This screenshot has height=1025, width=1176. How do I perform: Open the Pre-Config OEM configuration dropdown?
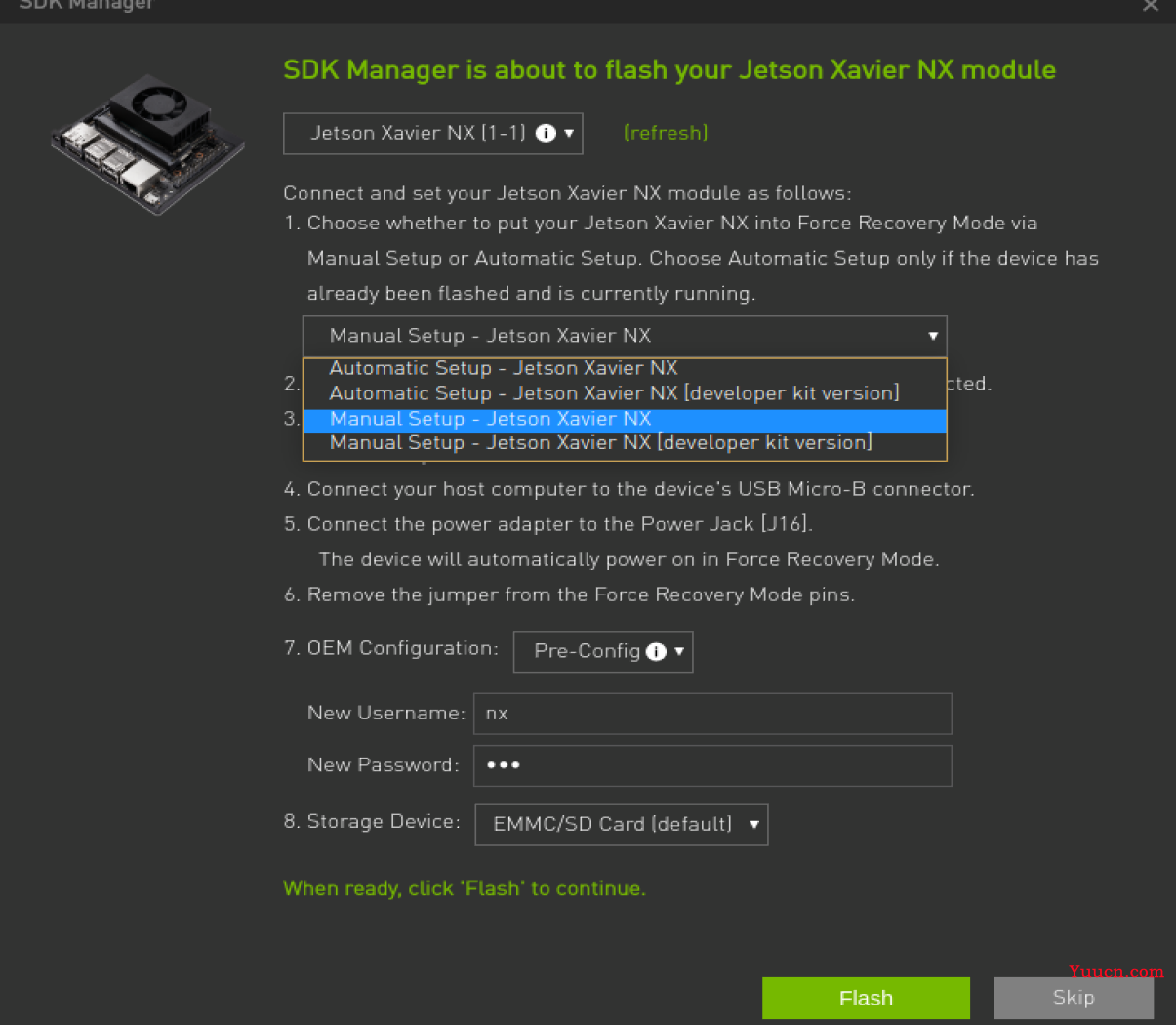click(x=603, y=651)
